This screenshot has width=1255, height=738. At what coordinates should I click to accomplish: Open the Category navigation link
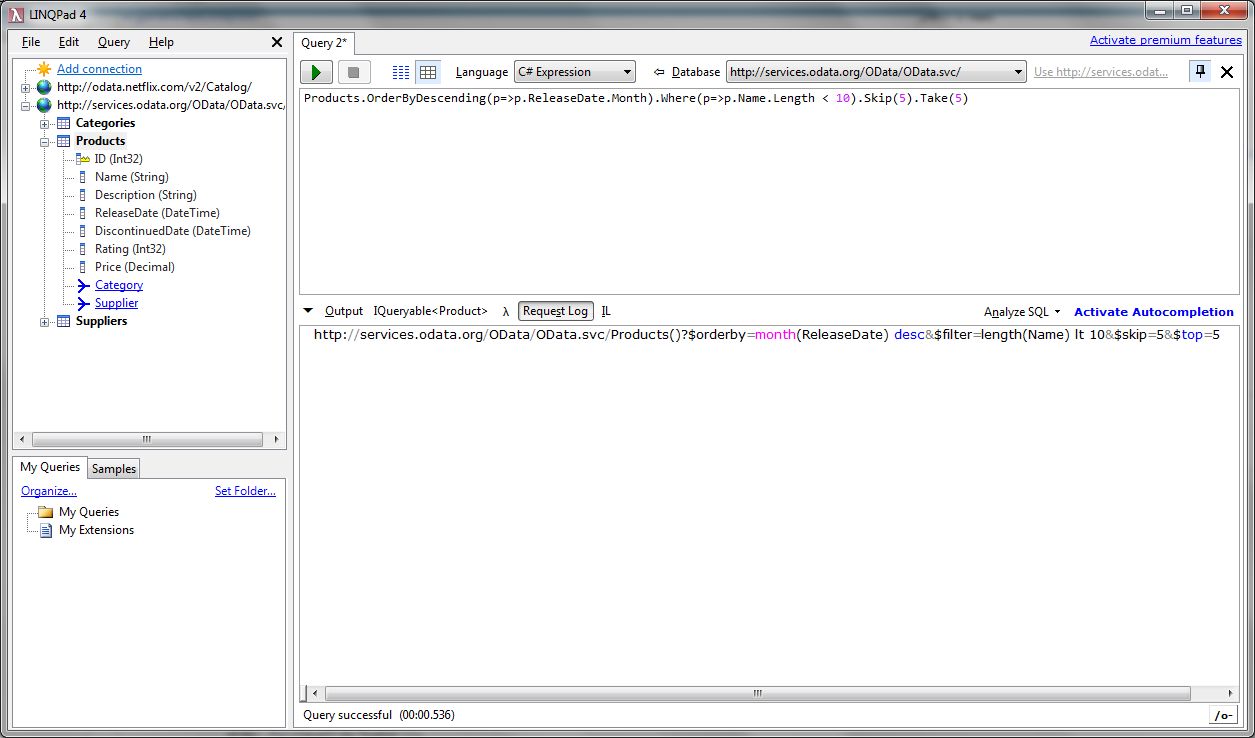tap(119, 285)
